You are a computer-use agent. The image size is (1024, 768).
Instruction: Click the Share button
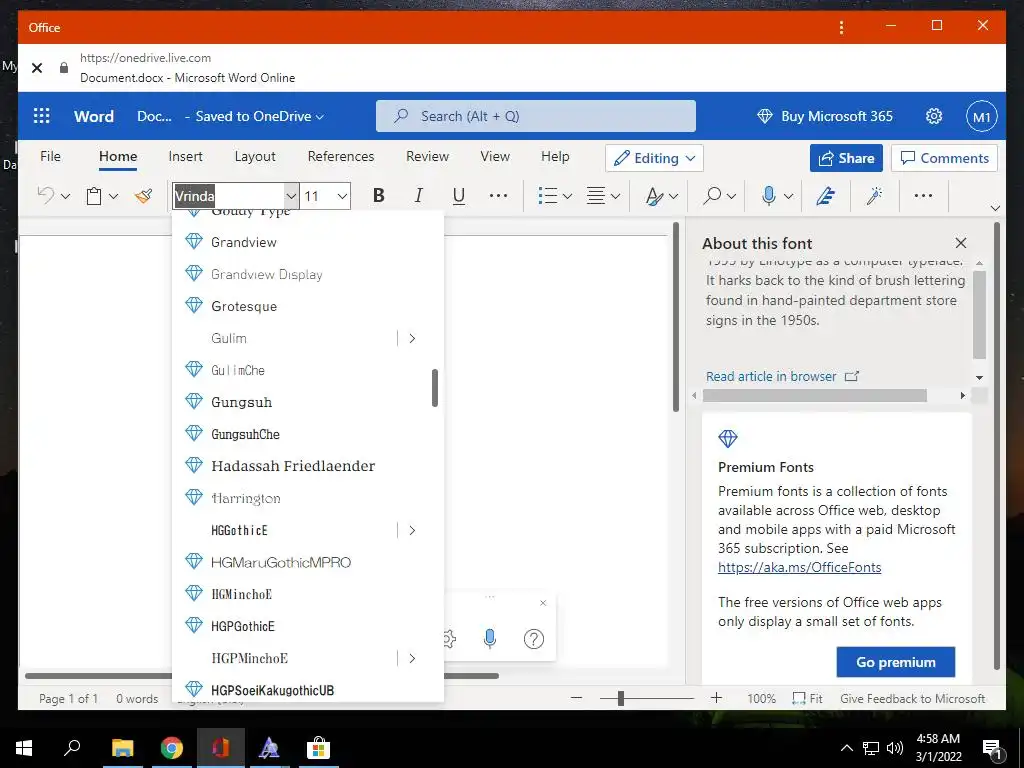point(846,158)
